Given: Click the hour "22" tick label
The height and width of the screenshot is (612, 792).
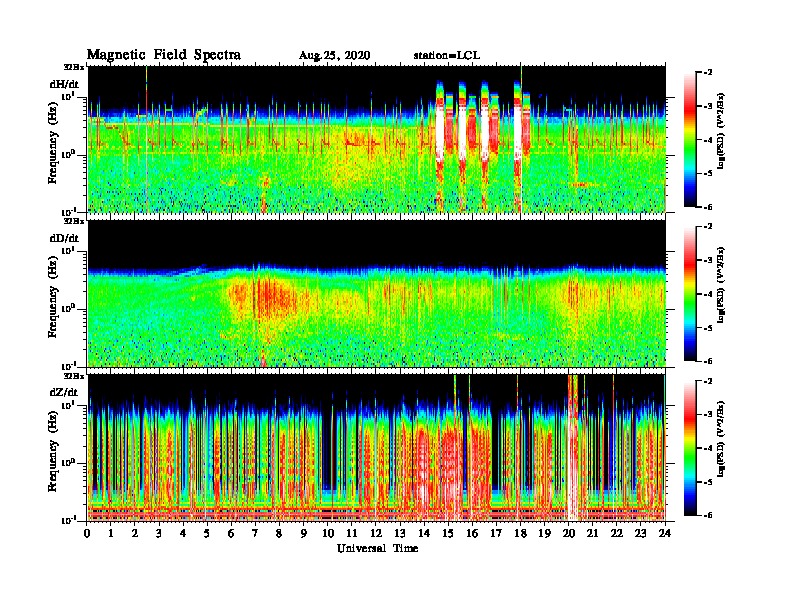Looking at the screenshot, I should tap(617, 533).
